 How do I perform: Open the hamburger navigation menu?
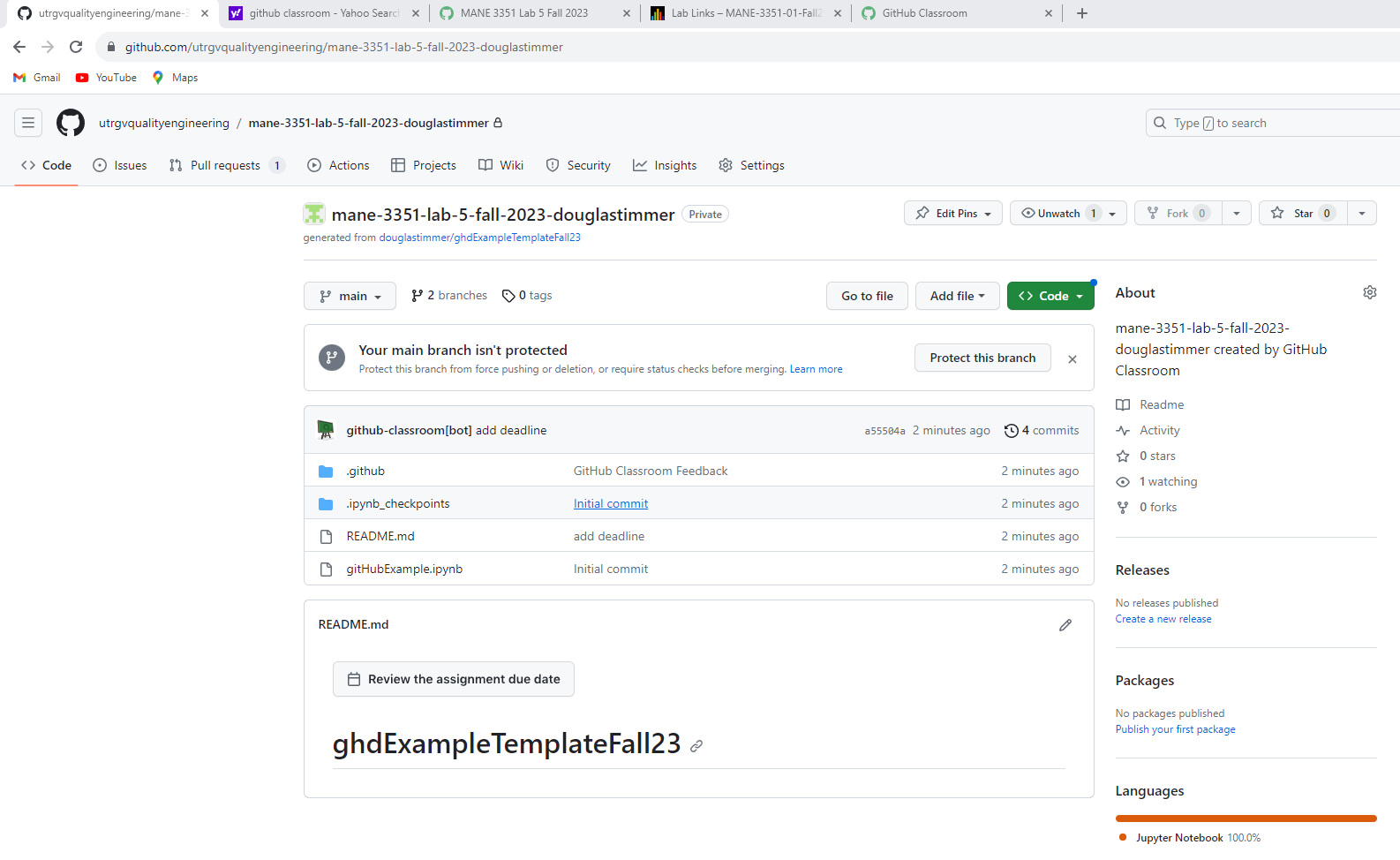28,123
